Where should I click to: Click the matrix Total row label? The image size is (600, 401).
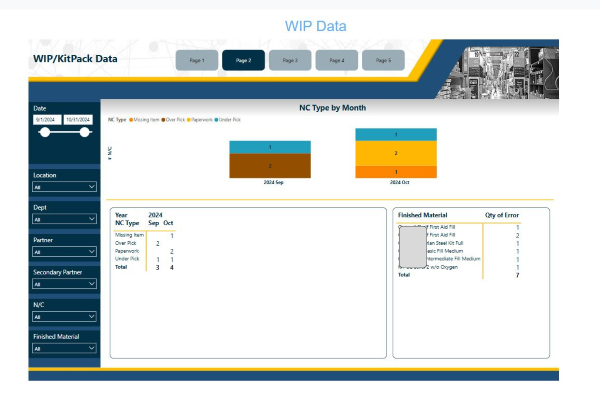point(121,267)
